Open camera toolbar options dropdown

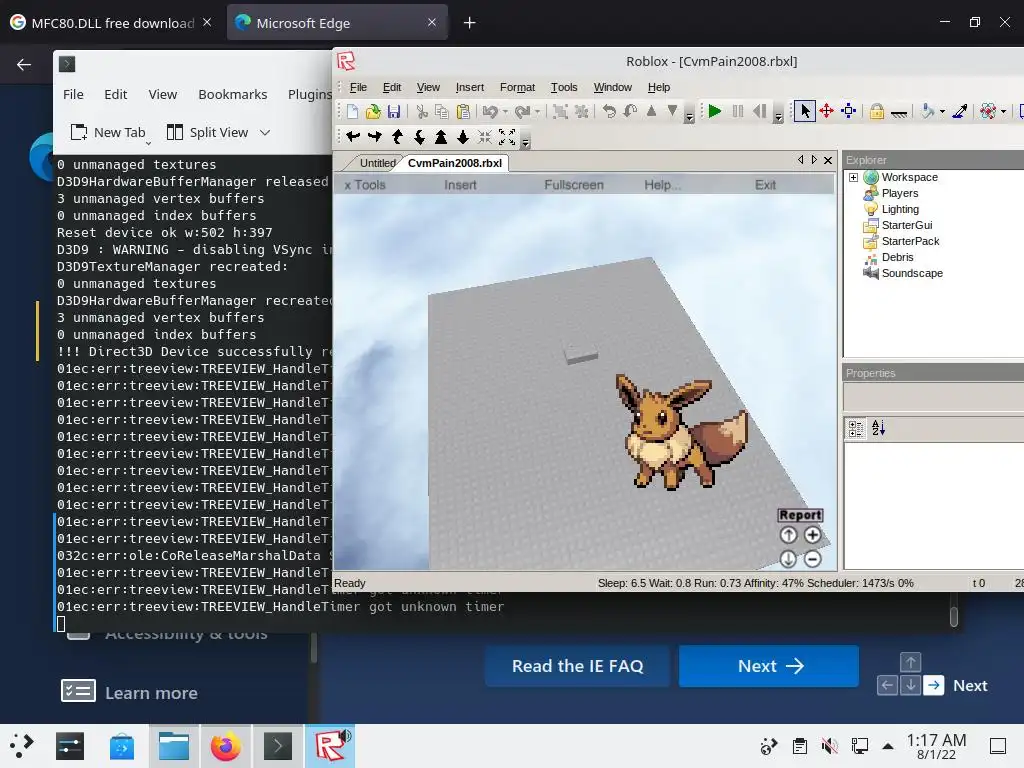[x=525, y=141]
